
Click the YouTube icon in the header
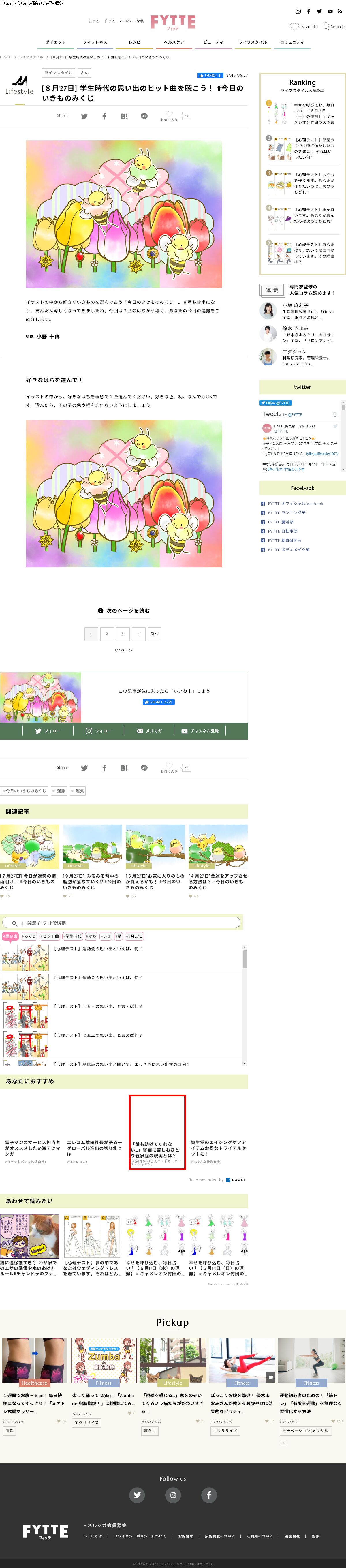(x=330, y=12)
